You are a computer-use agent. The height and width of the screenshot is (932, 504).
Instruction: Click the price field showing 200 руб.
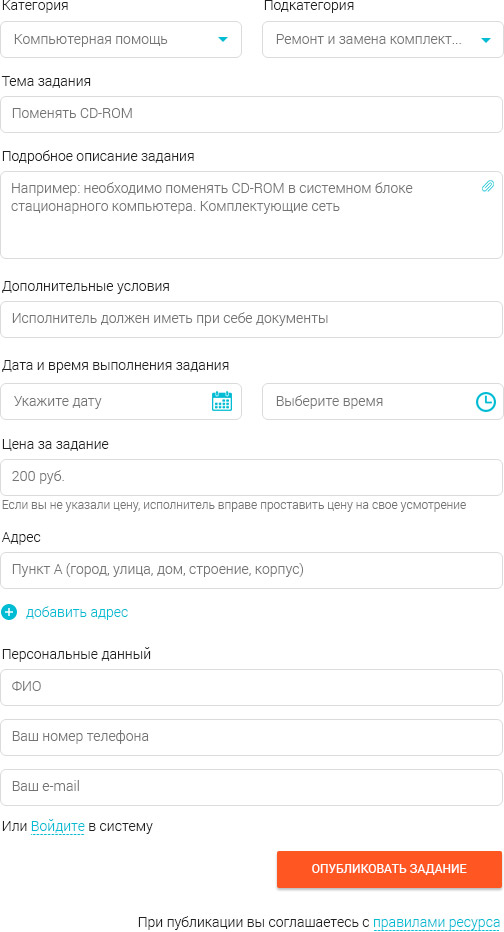(x=252, y=477)
